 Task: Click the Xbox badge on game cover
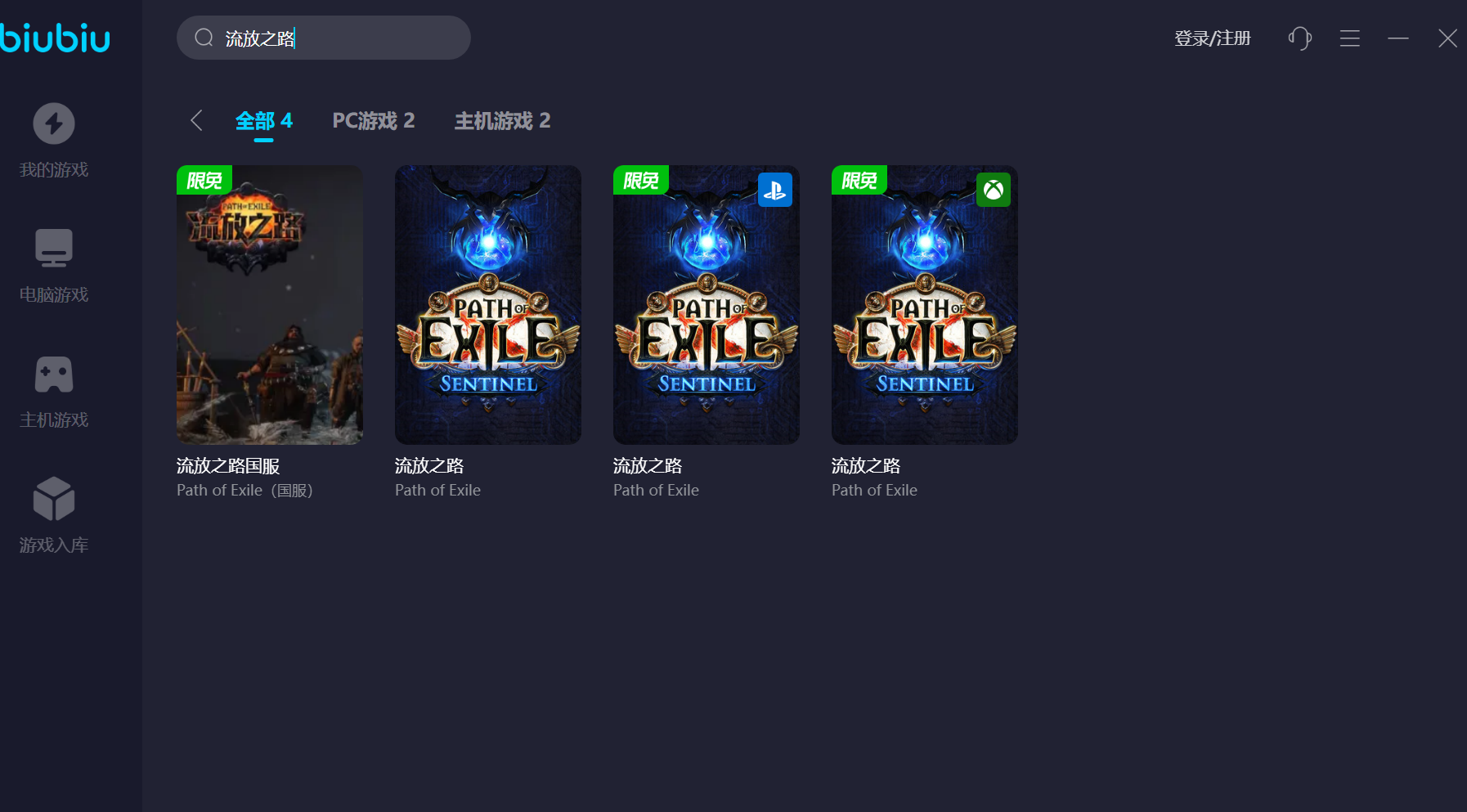[x=994, y=190]
